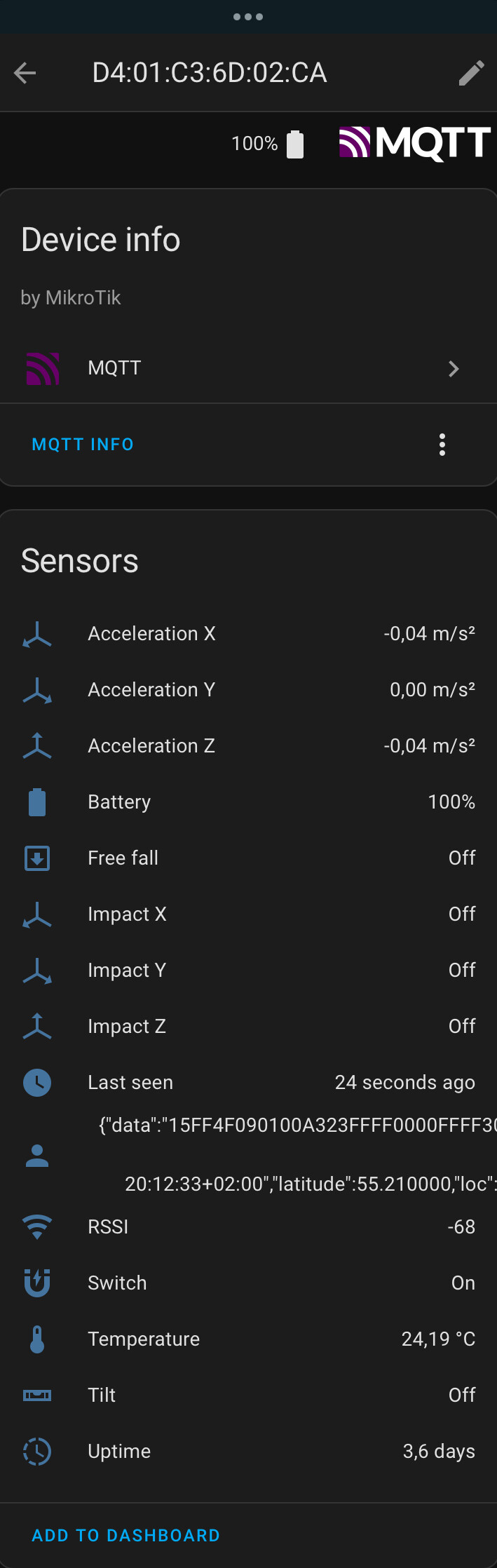Open the three-dot handle at top

tap(248, 17)
